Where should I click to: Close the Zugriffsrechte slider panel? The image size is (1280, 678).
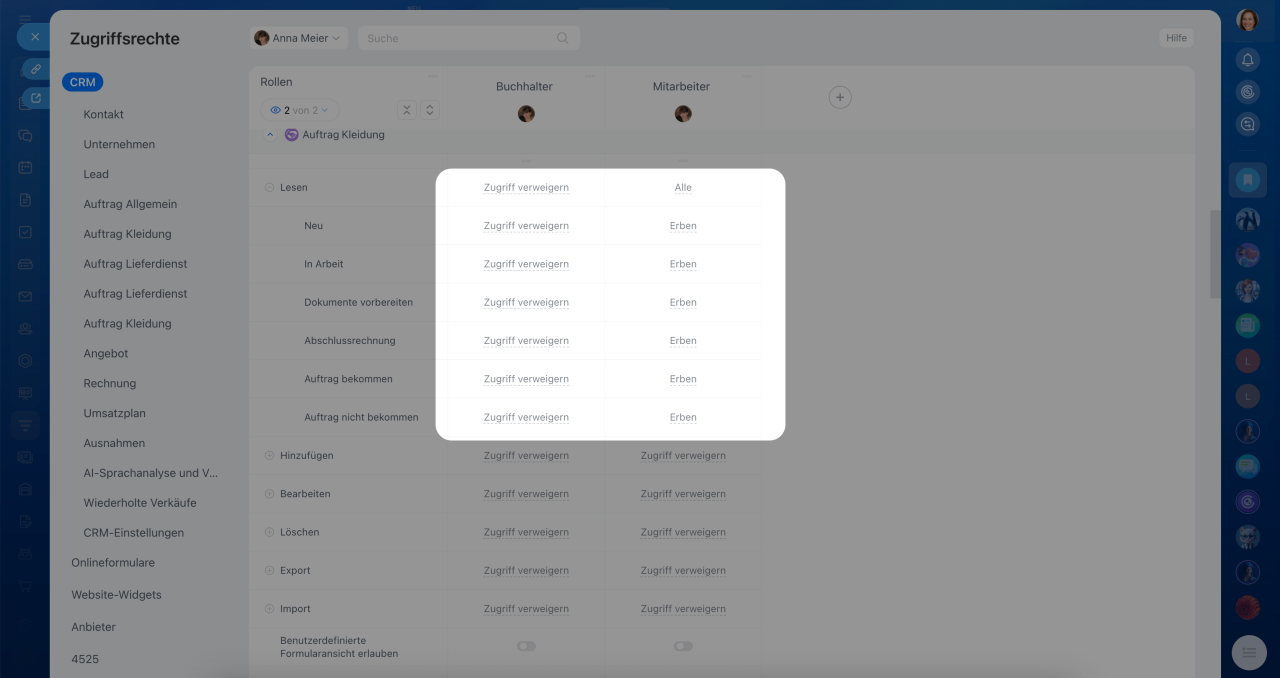tap(34, 37)
